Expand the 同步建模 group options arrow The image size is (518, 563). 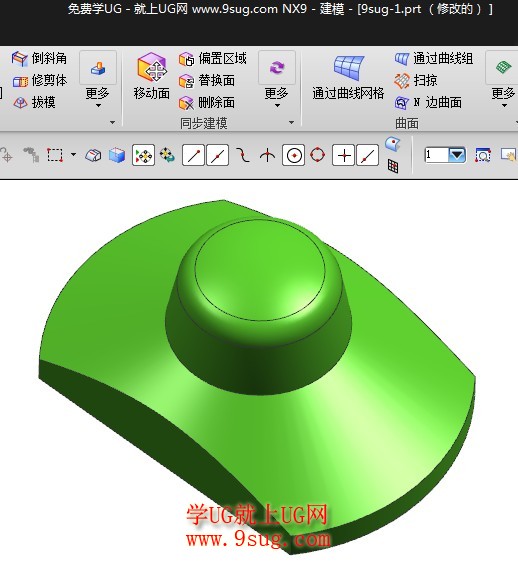291,122
